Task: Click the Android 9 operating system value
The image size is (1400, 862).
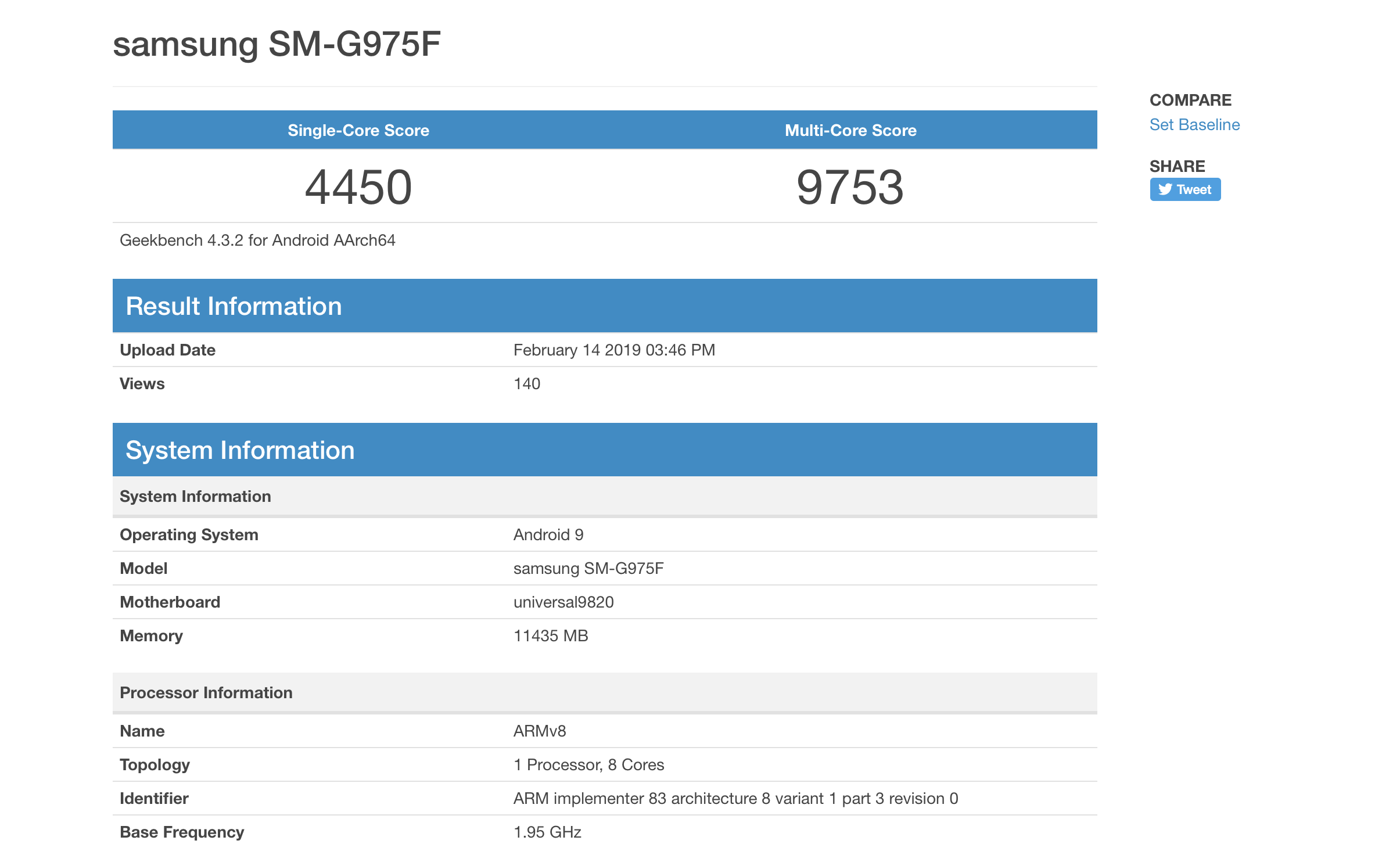Action: (548, 535)
